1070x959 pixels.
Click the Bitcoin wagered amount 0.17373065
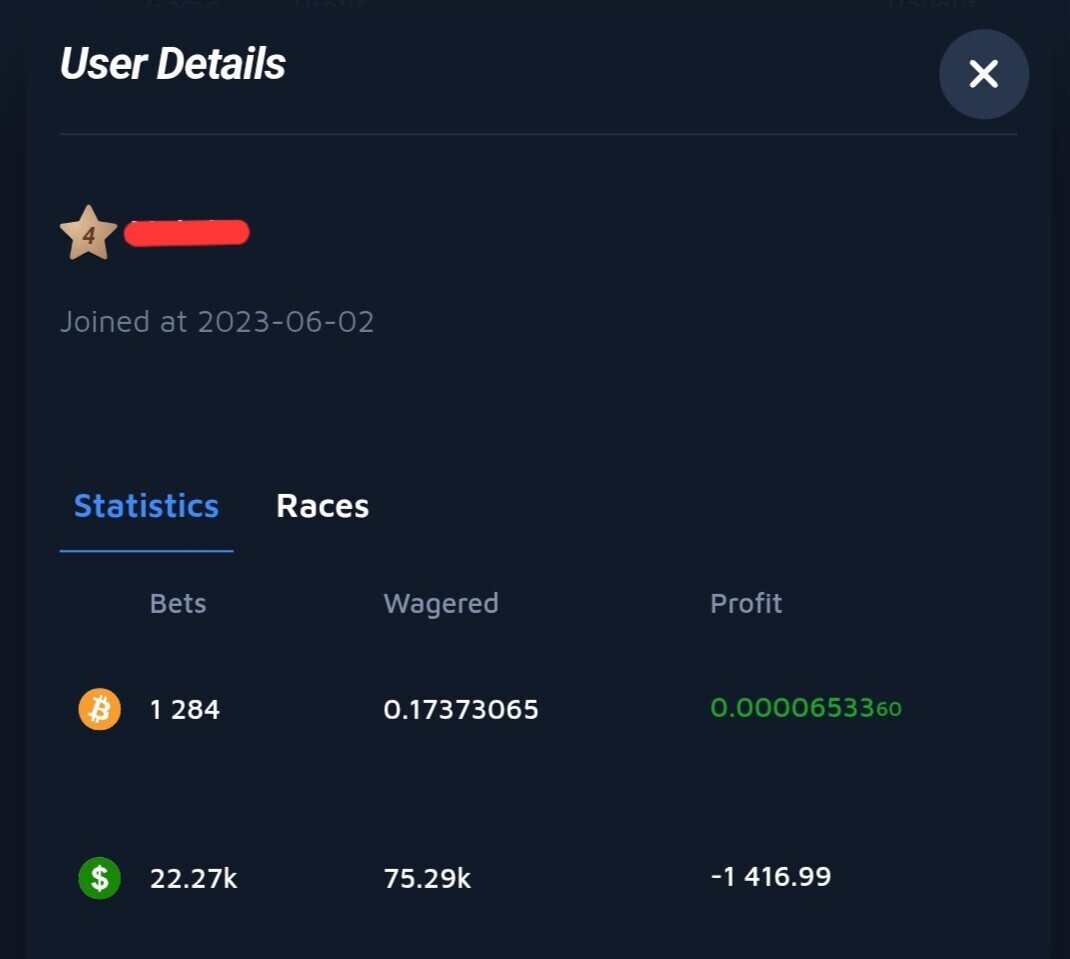coord(461,709)
